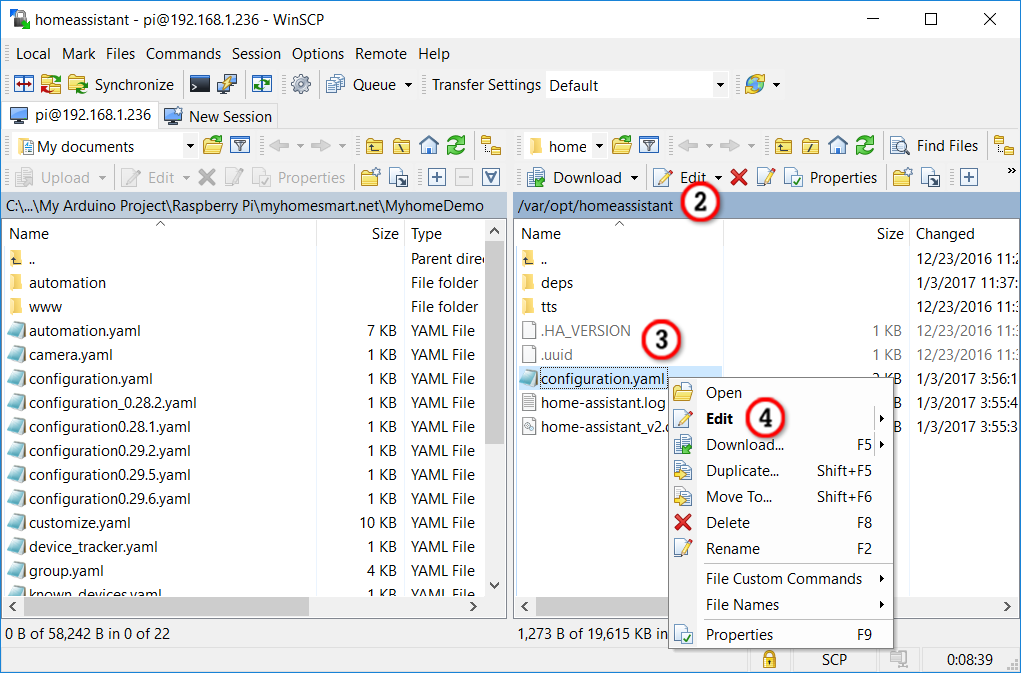Open the Local menu
This screenshot has height=673, width=1021.
[33, 54]
